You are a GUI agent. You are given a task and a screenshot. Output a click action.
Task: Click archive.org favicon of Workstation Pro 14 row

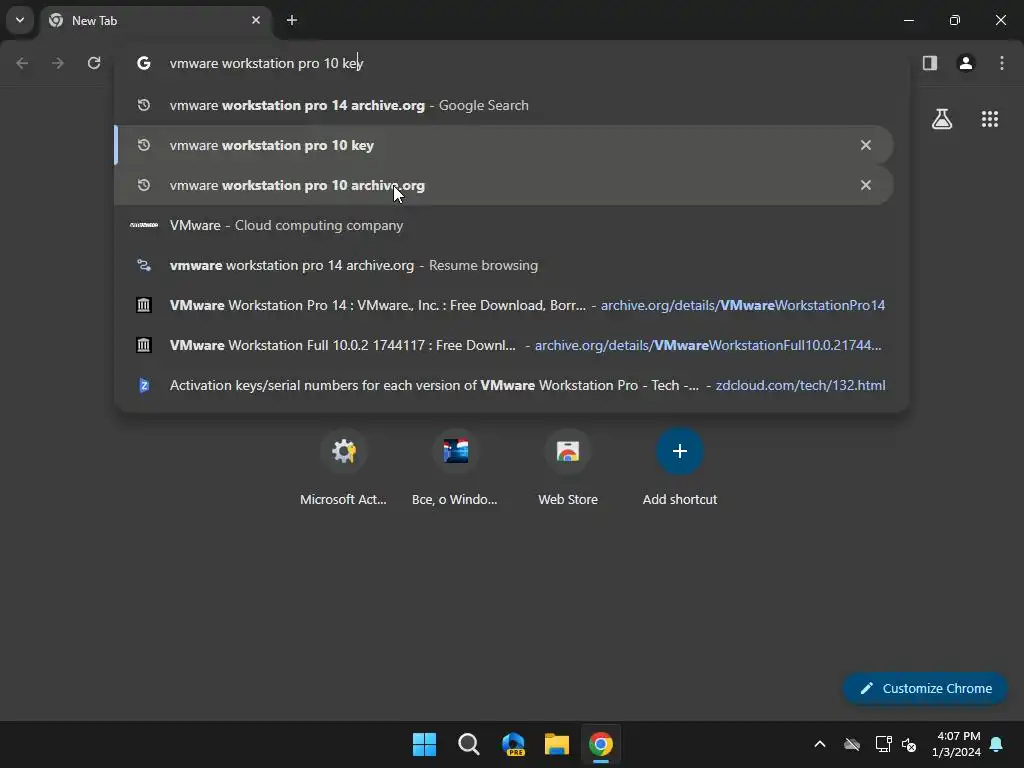pyautogui.click(x=144, y=305)
